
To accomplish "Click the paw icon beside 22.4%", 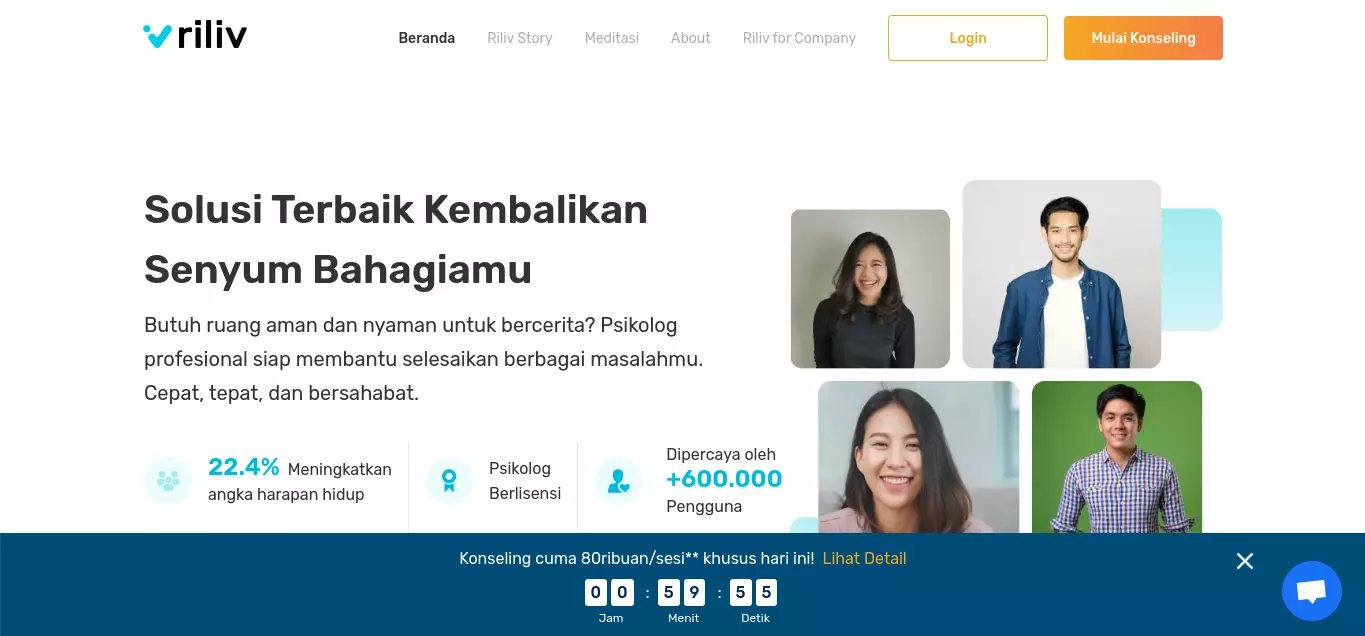I will pos(168,481).
